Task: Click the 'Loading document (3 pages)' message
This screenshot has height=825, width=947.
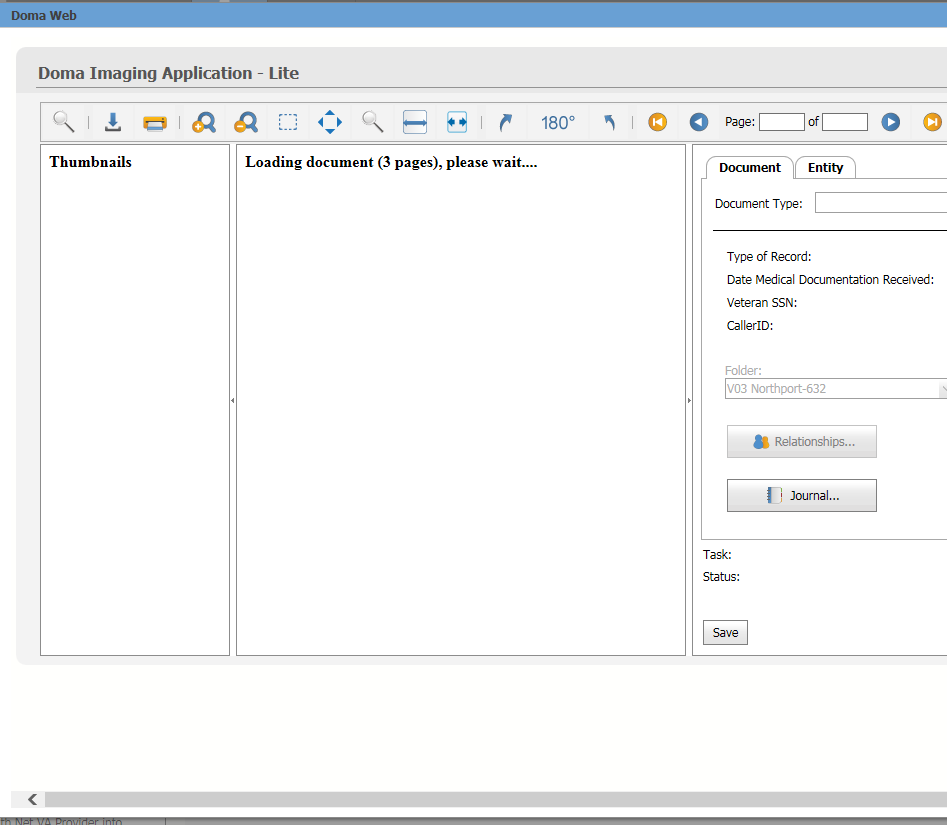Action: click(391, 162)
